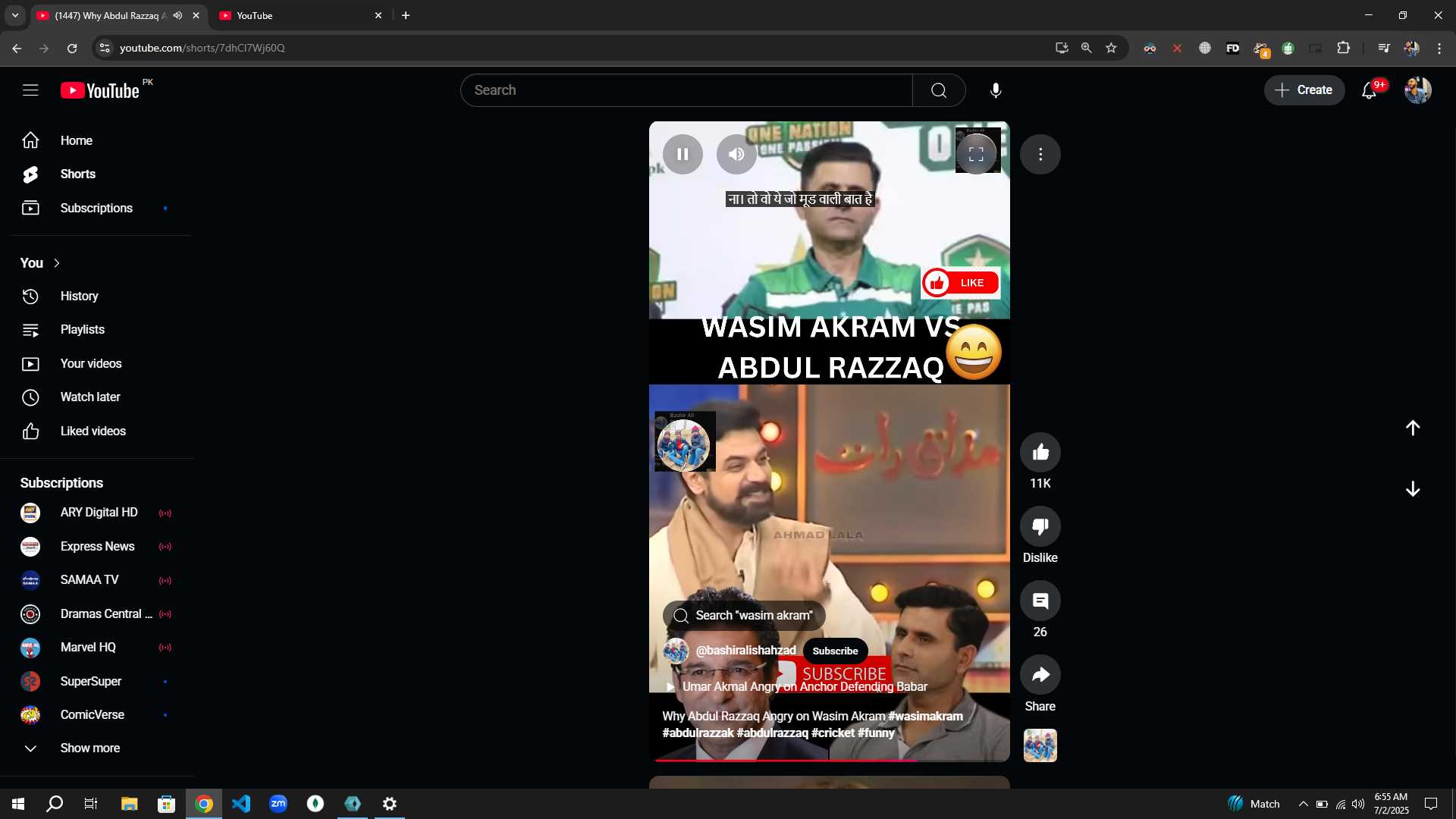1456x819 pixels.
Task: Open the account avatar menu
Action: click(x=1417, y=90)
